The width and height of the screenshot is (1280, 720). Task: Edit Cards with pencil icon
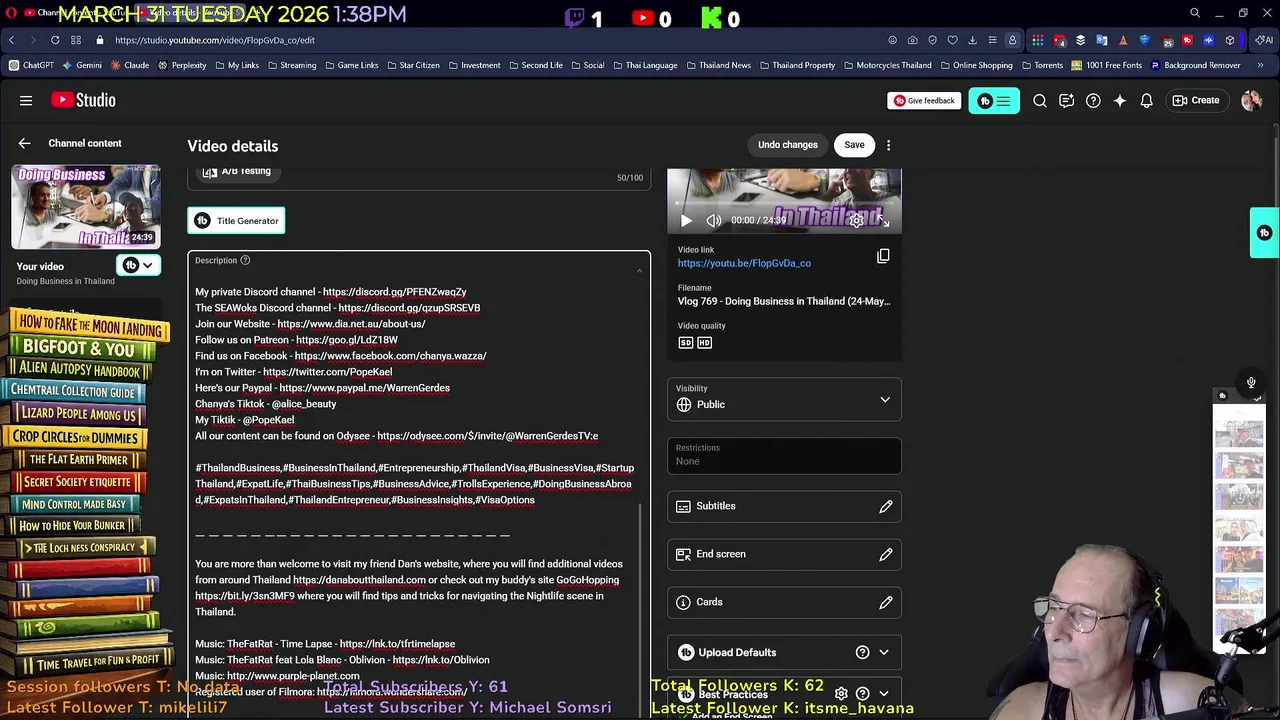(x=886, y=602)
